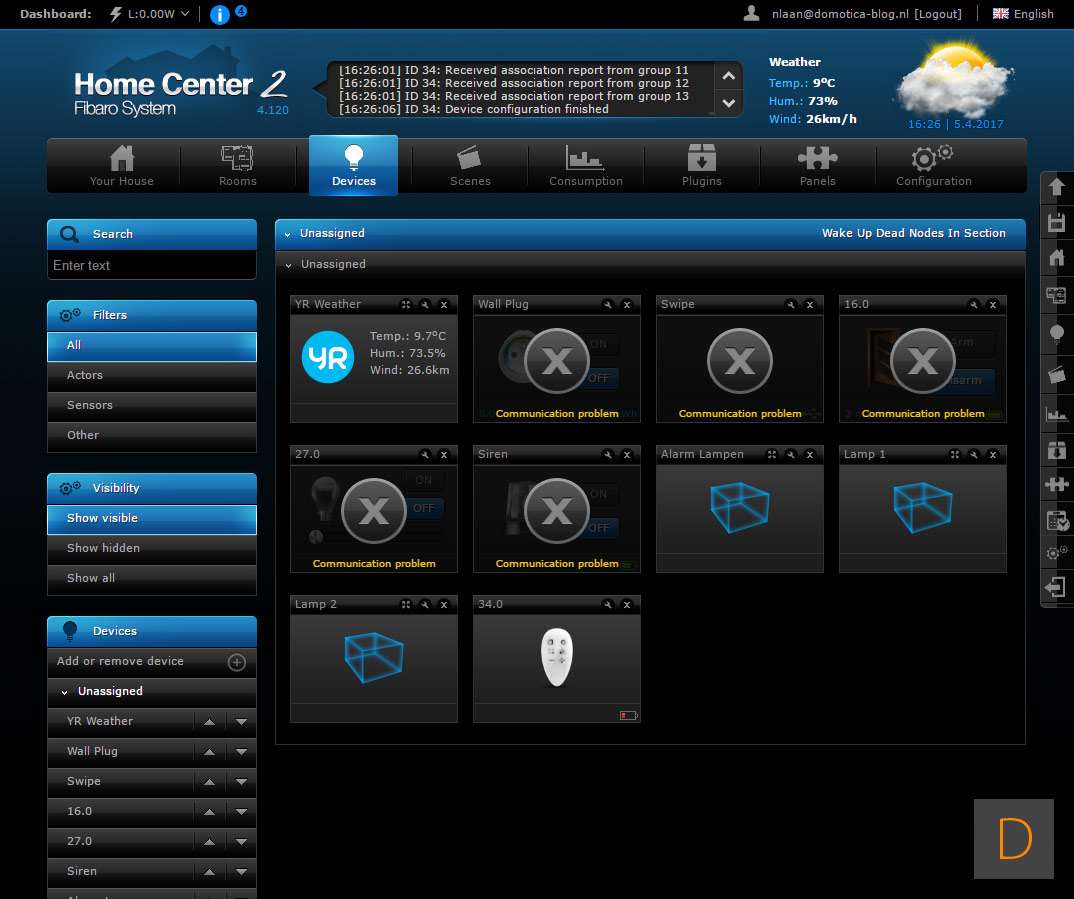Expand the Lamp 2 card
The image size is (1074, 899).
[406, 605]
